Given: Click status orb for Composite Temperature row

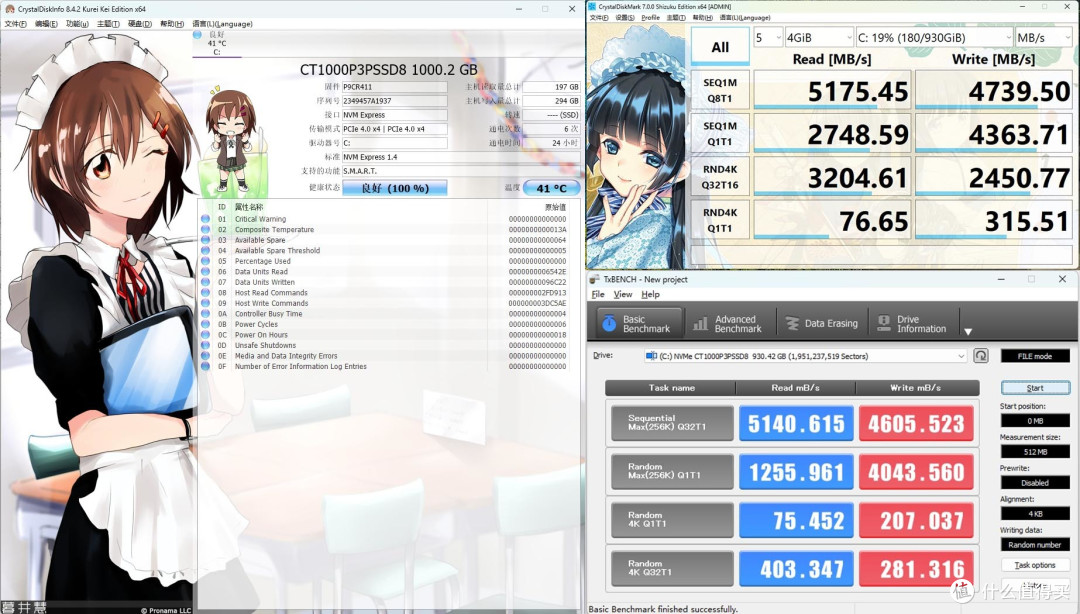Looking at the screenshot, I should 205,229.
